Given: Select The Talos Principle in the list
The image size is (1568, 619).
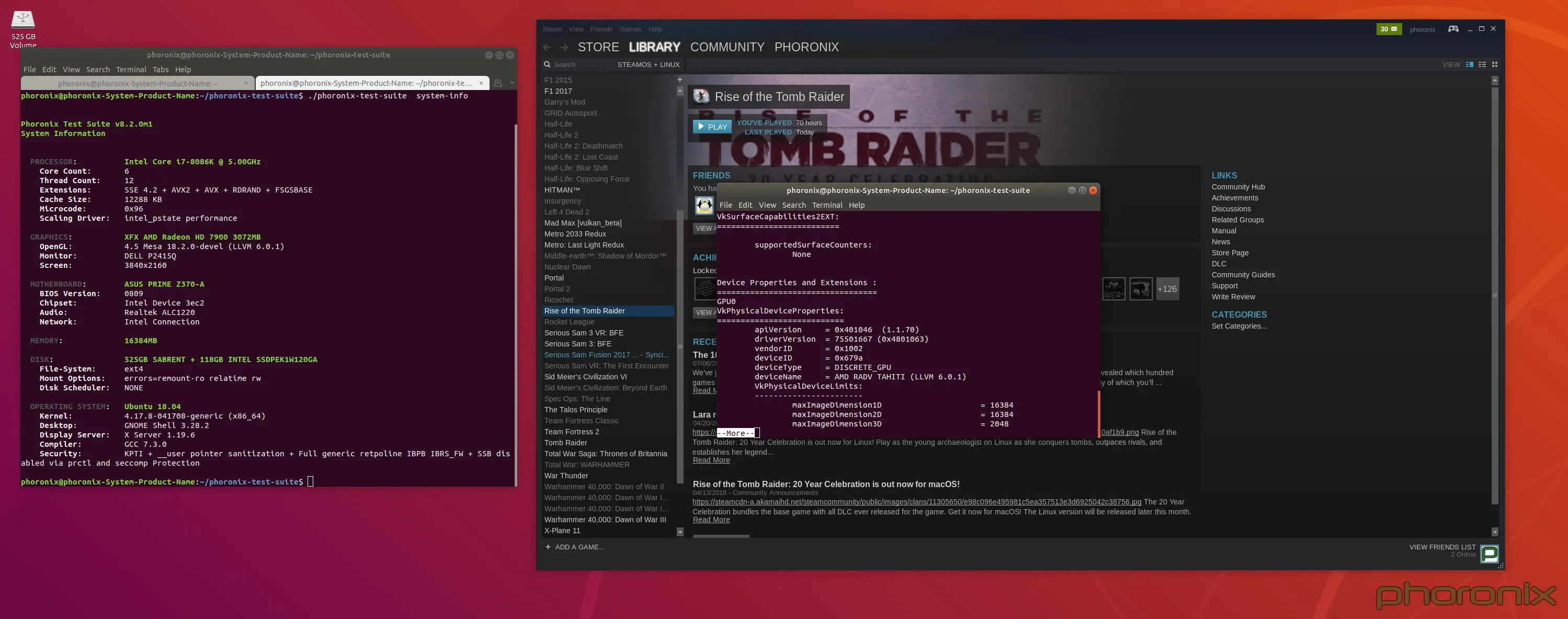Looking at the screenshot, I should (x=575, y=409).
